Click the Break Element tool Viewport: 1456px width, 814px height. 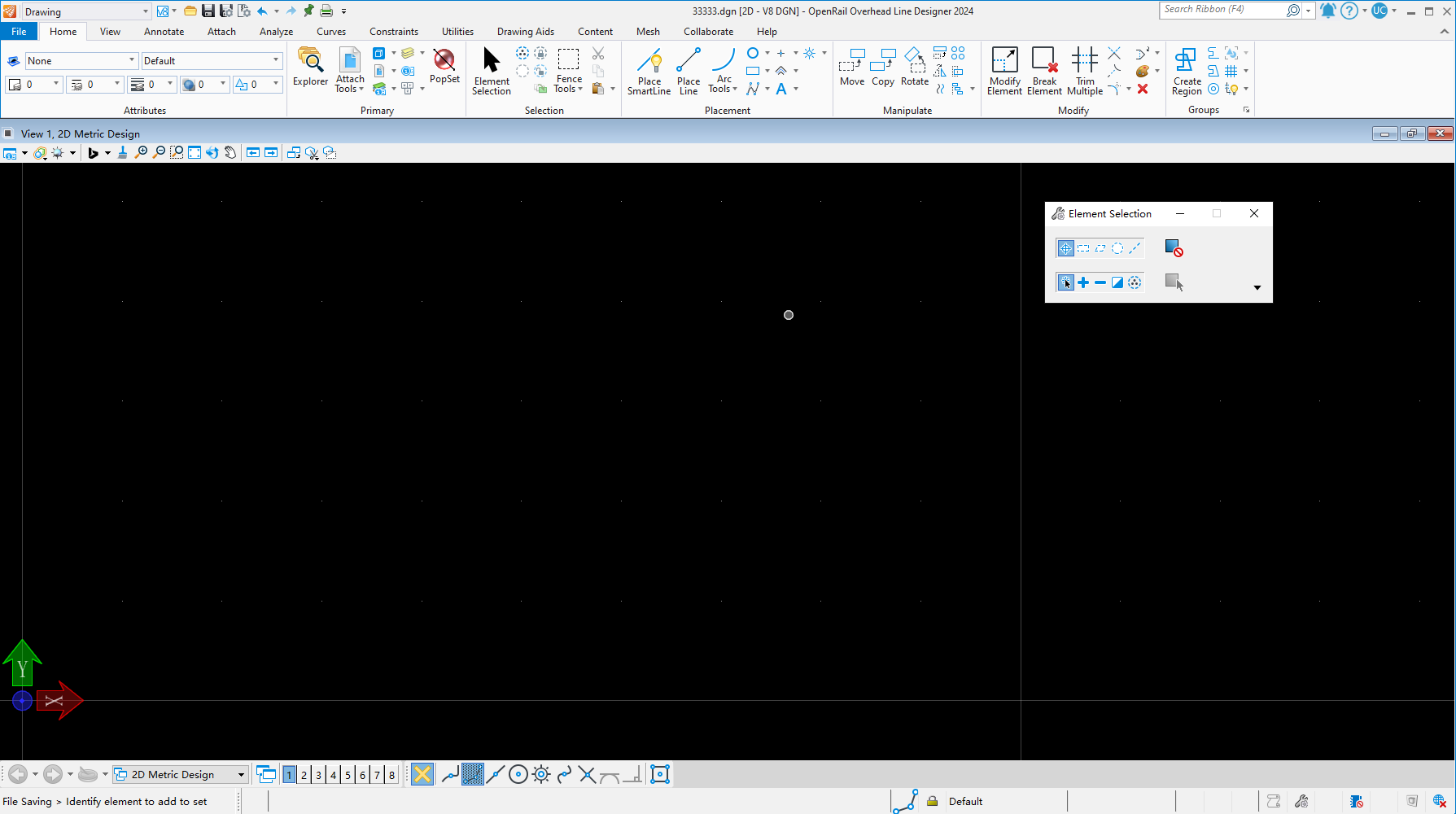click(x=1044, y=71)
